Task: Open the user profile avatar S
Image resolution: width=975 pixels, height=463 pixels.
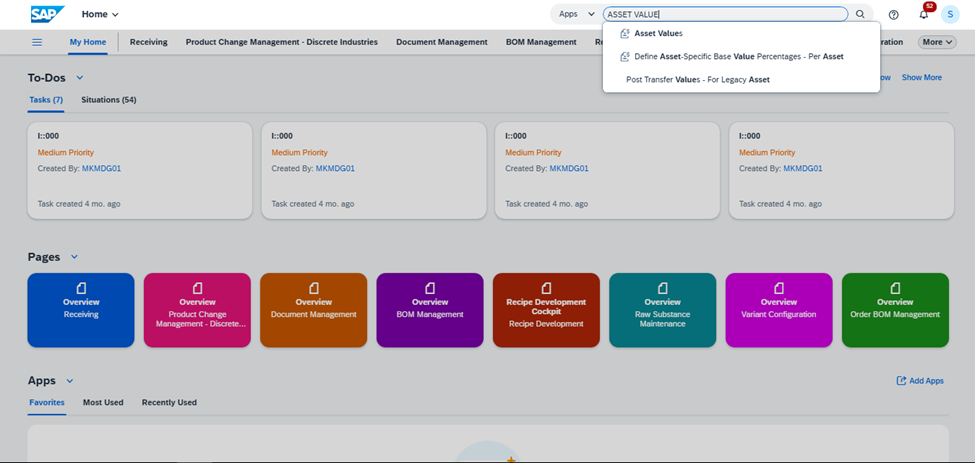Action: click(950, 14)
